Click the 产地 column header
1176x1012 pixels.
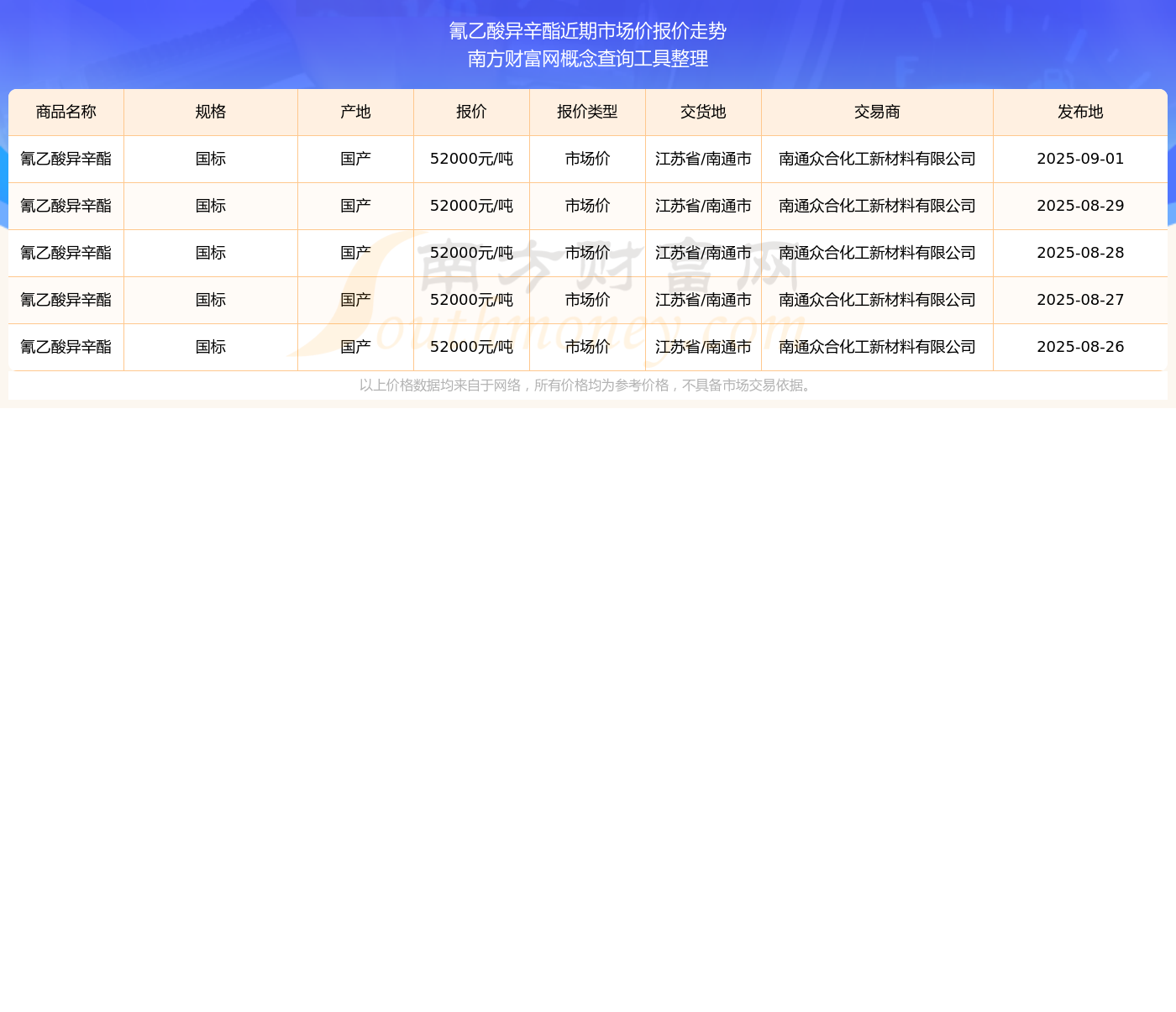355,113
